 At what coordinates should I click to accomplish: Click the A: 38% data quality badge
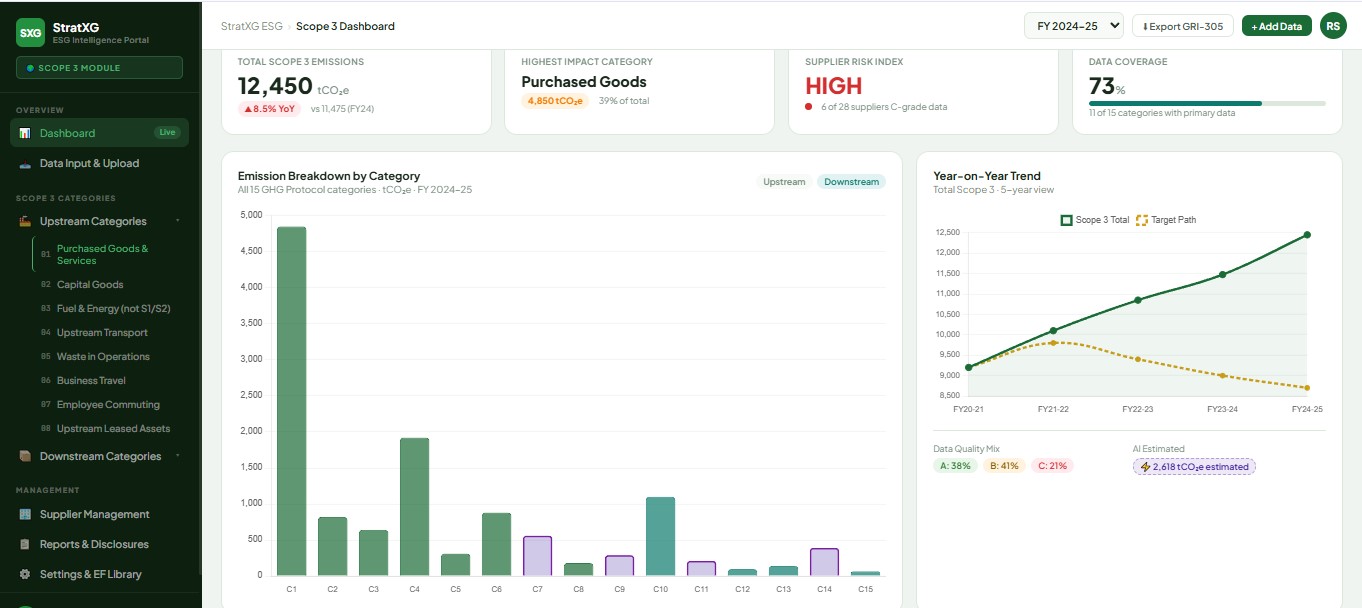coord(955,466)
